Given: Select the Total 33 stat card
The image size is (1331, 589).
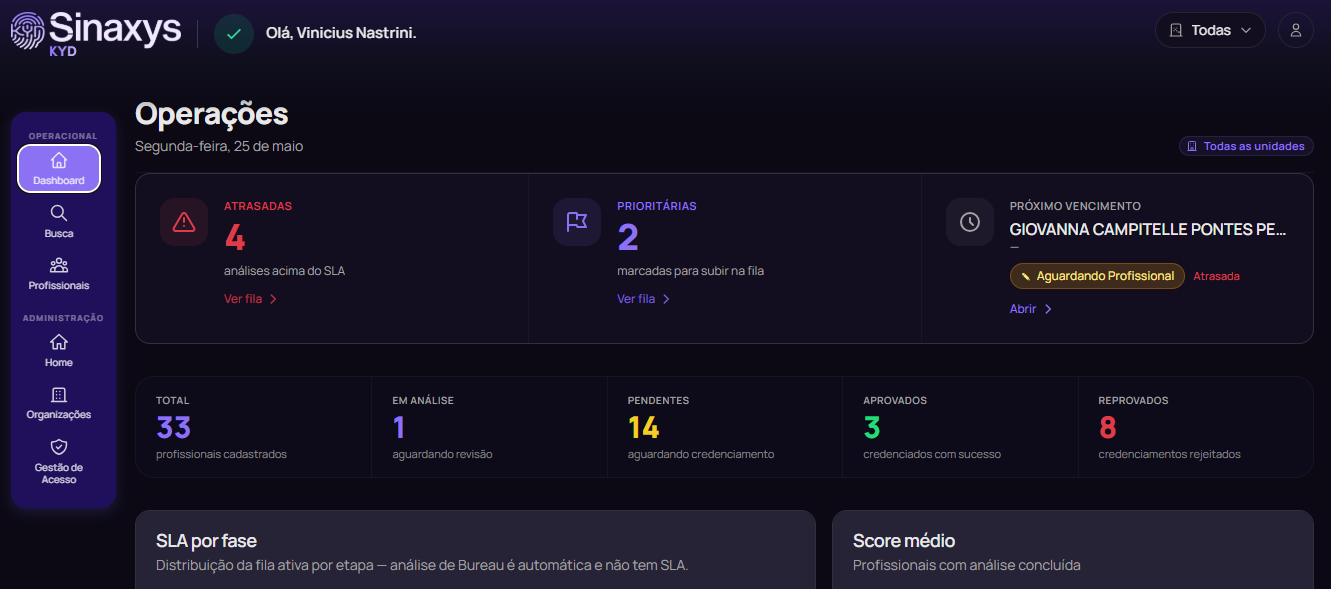Looking at the screenshot, I should pyautogui.click(x=253, y=427).
